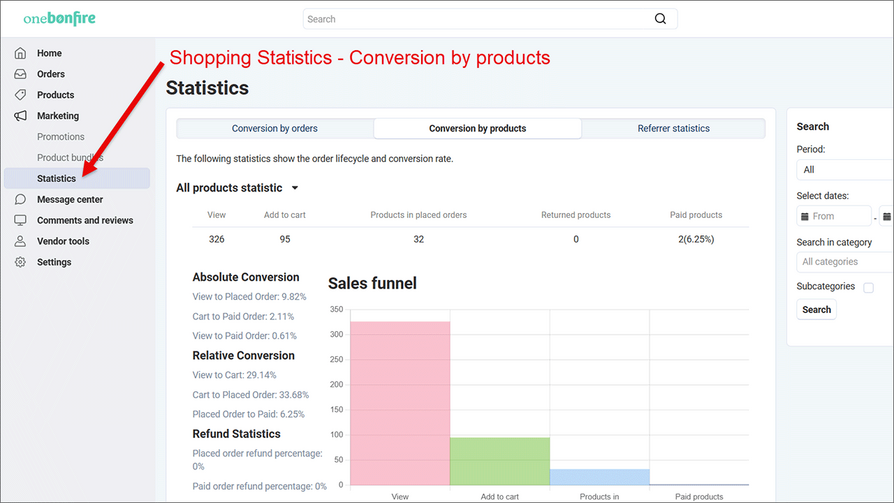Click the Orders inbox icon

pyautogui.click(x=20, y=74)
